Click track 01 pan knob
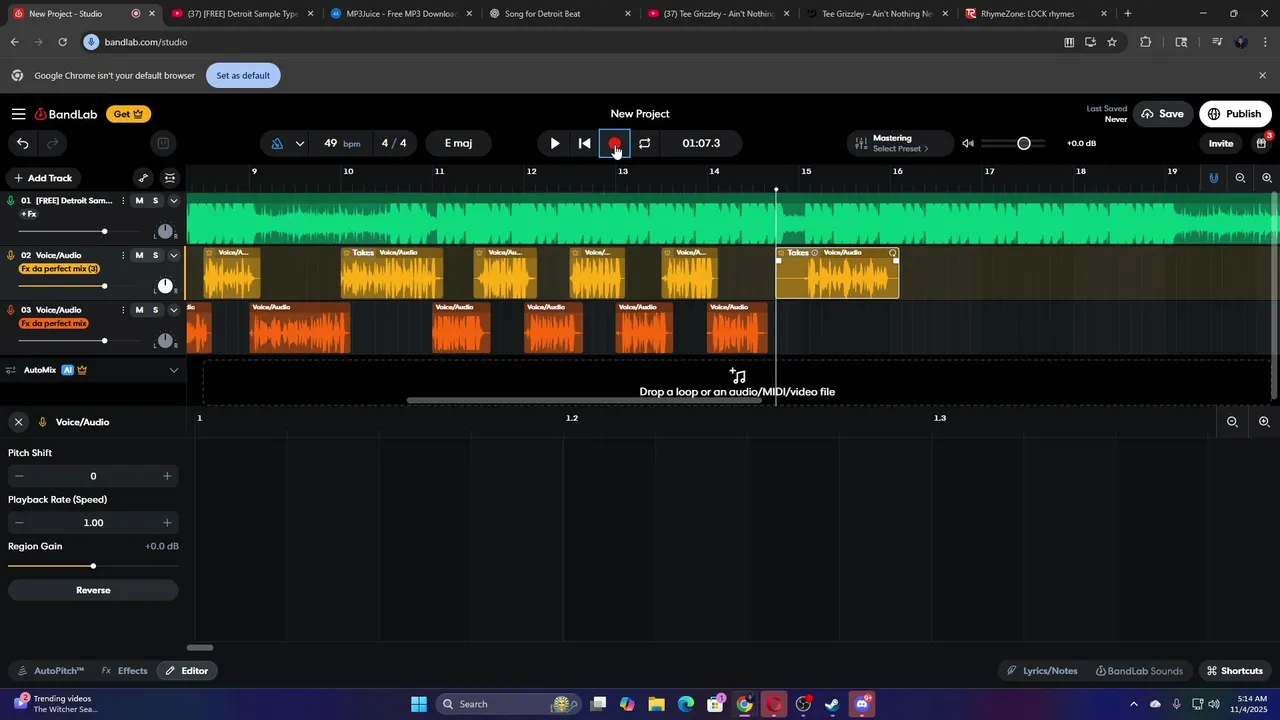 coord(165,232)
